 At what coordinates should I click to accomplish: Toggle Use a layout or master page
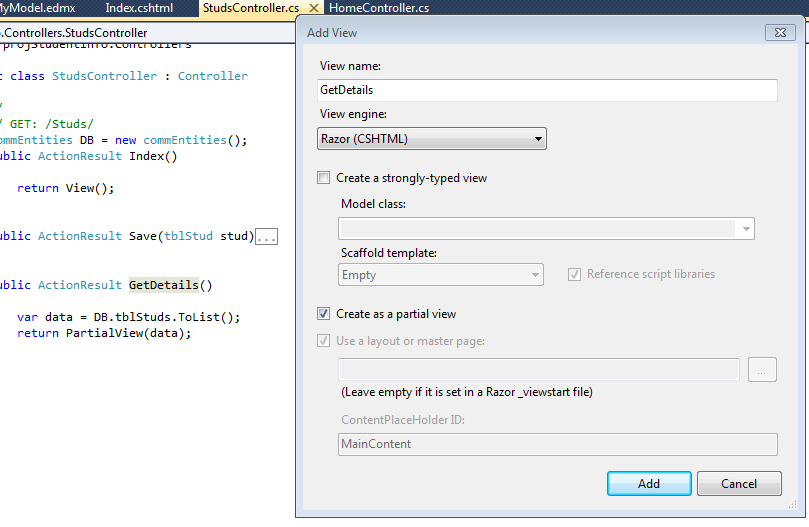(x=323, y=341)
